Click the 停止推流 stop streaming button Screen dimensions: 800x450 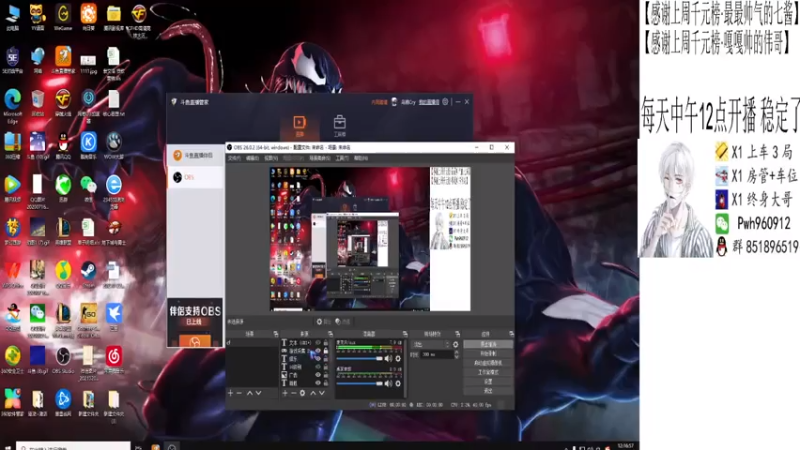(x=488, y=344)
